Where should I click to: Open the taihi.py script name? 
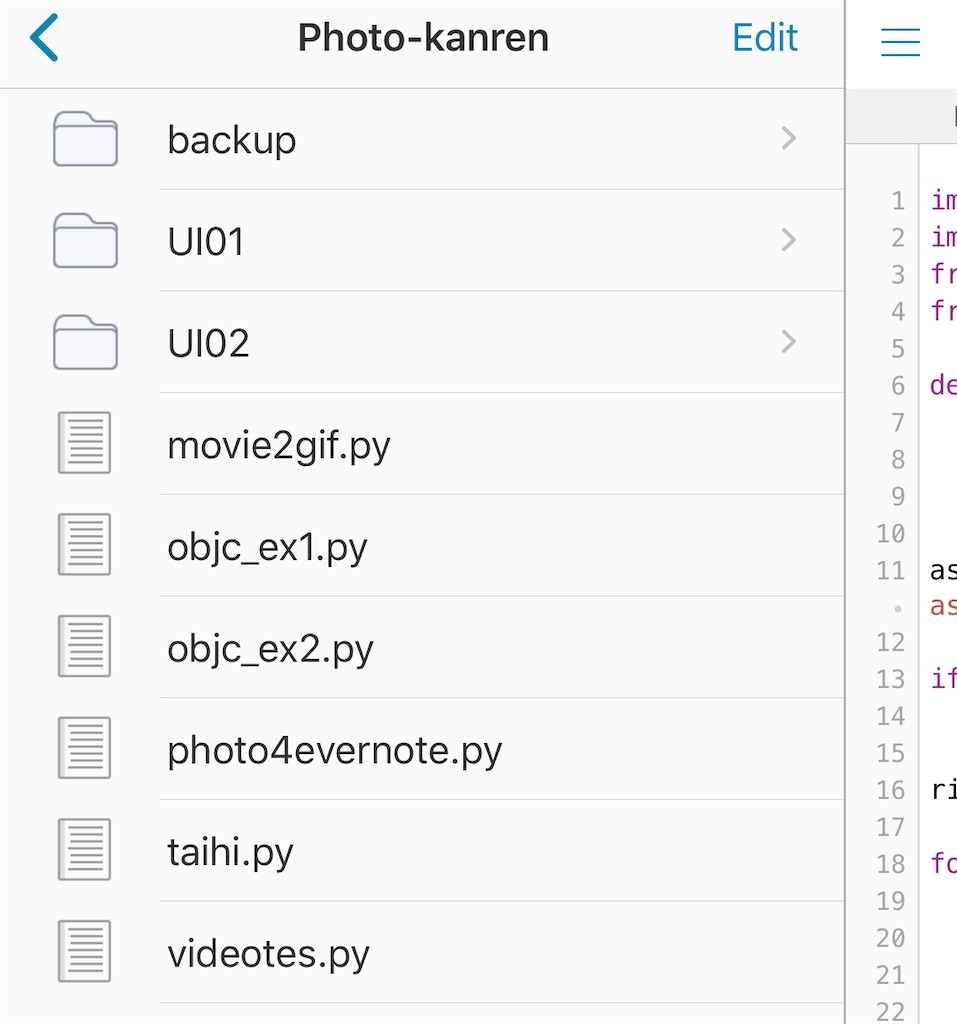(x=231, y=854)
